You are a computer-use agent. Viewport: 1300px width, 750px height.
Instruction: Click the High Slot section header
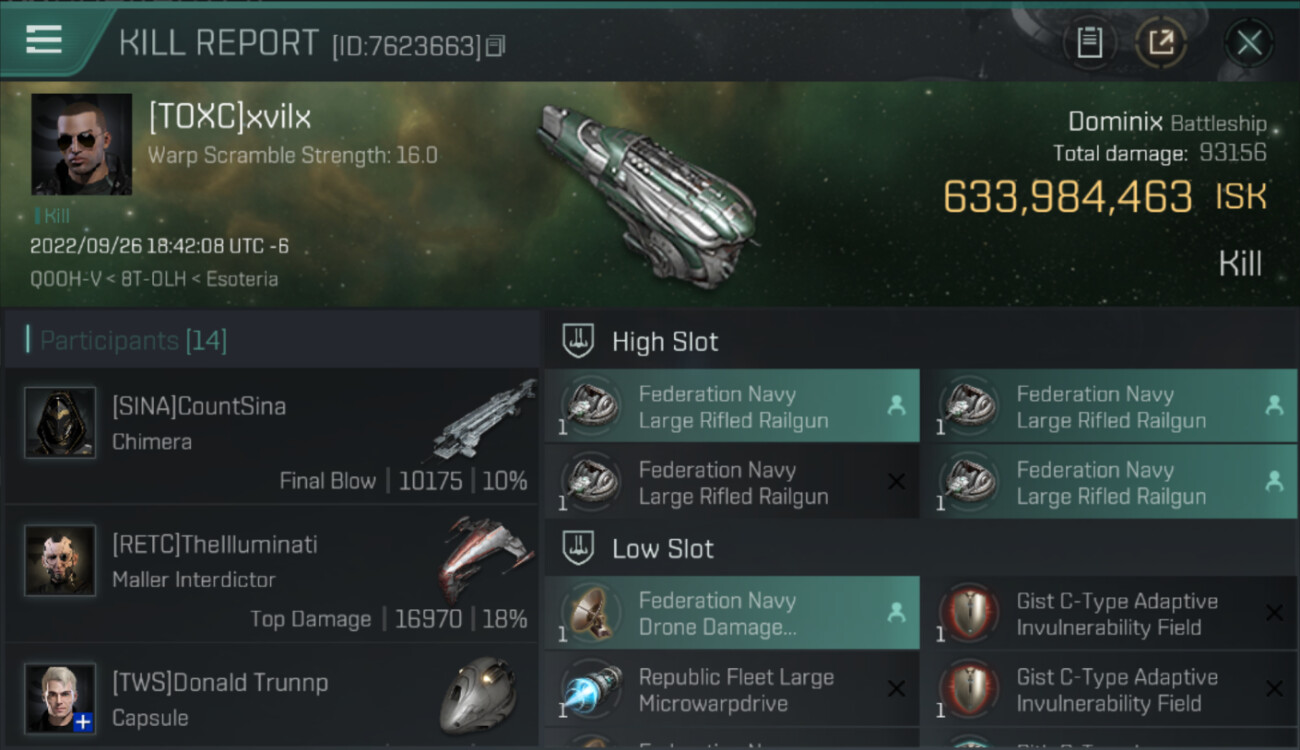click(x=665, y=342)
